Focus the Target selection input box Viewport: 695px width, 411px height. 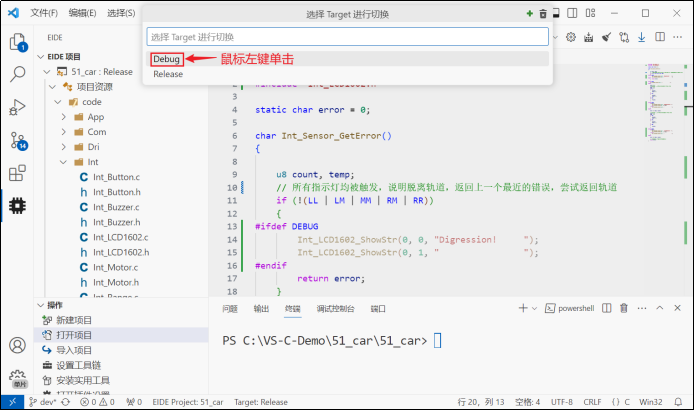[x=348, y=37]
